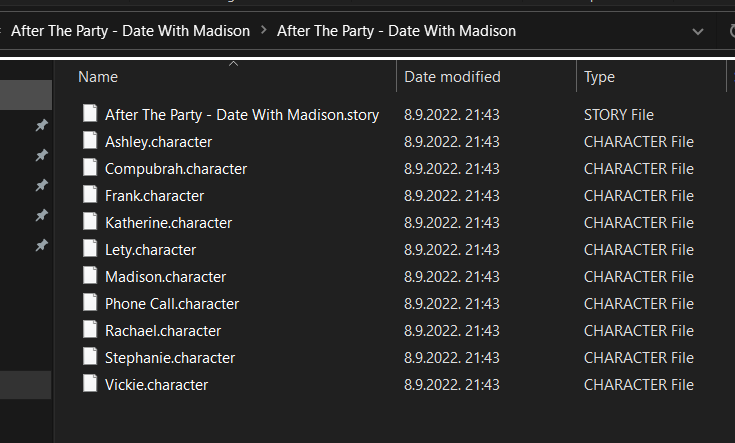Open the address bar history dropdown
Image resolution: width=735 pixels, height=443 pixels.
coord(698,31)
